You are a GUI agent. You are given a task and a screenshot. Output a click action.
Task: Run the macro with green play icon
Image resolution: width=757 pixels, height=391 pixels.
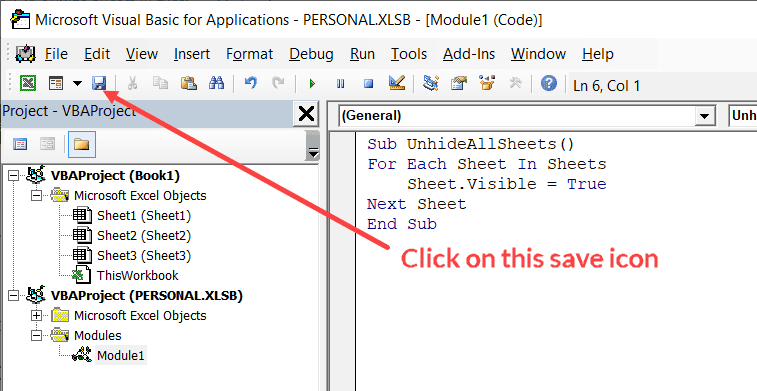tap(312, 84)
